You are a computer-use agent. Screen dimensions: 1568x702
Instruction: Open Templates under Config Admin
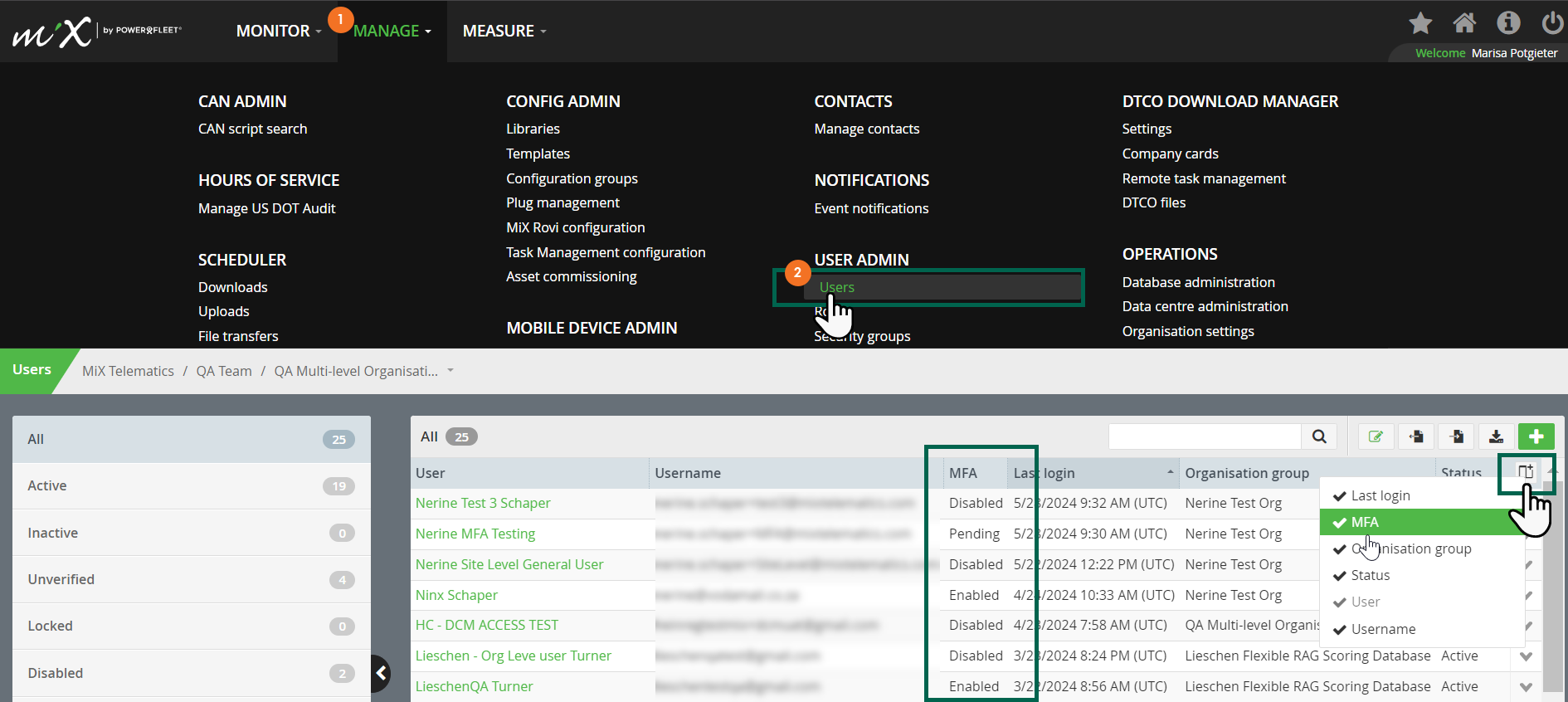point(538,154)
